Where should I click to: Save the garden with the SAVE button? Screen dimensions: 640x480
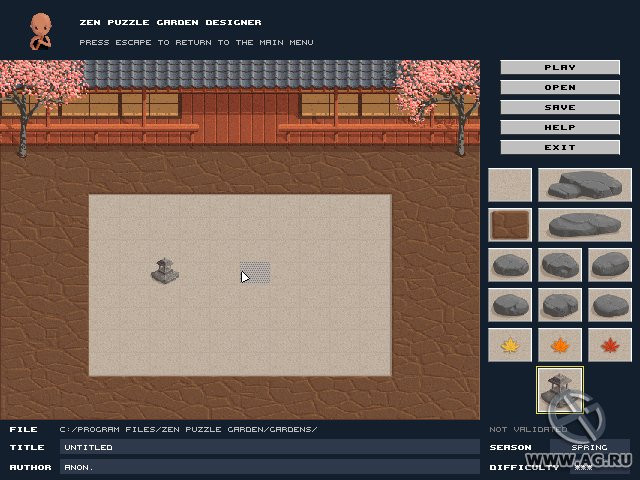pos(560,107)
